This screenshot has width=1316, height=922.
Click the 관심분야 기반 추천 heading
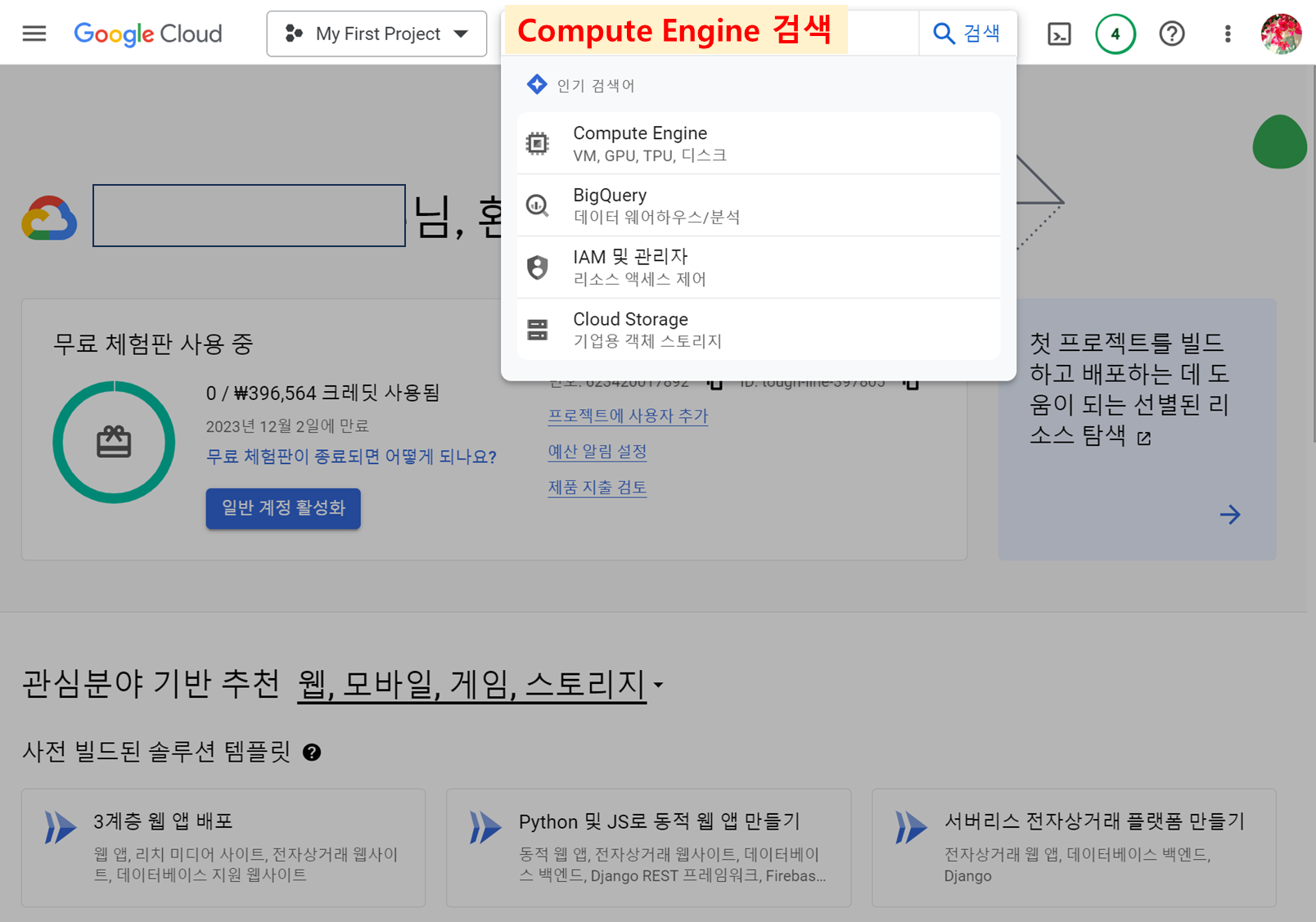tap(151, 684)
